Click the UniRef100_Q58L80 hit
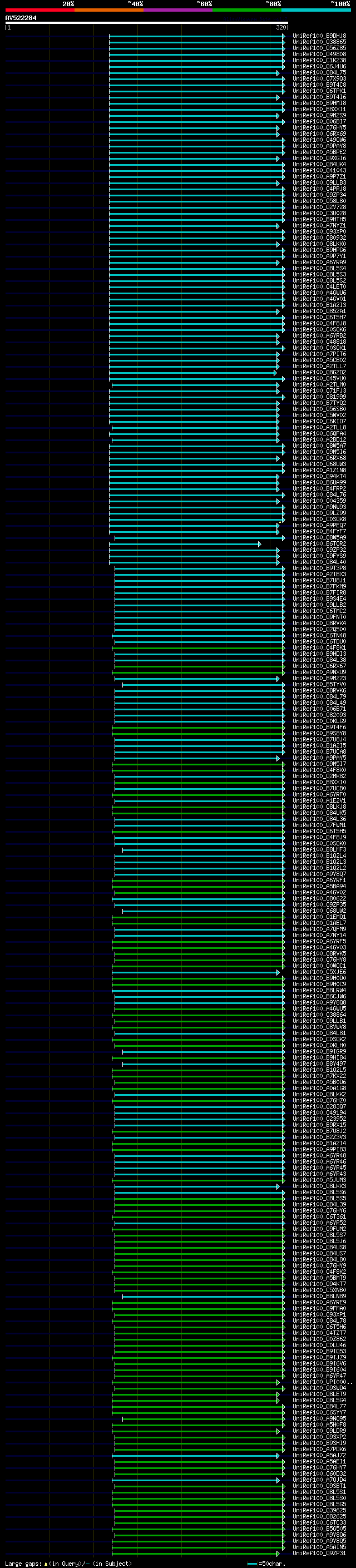Image resolution: width=356 pixels, height=1568 pixels. pyautogui.click(x=319, y=201)
